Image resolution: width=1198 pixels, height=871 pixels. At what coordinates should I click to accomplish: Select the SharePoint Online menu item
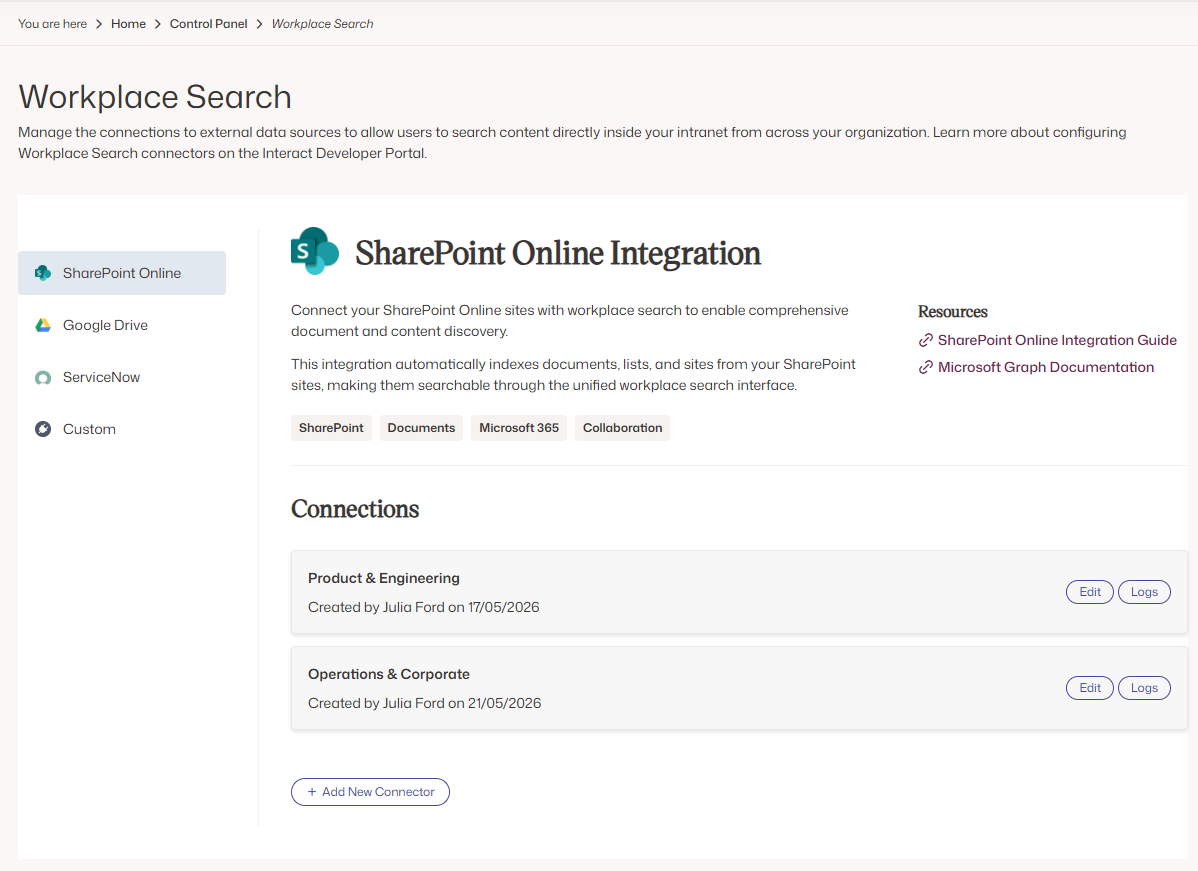coord(122,273)
